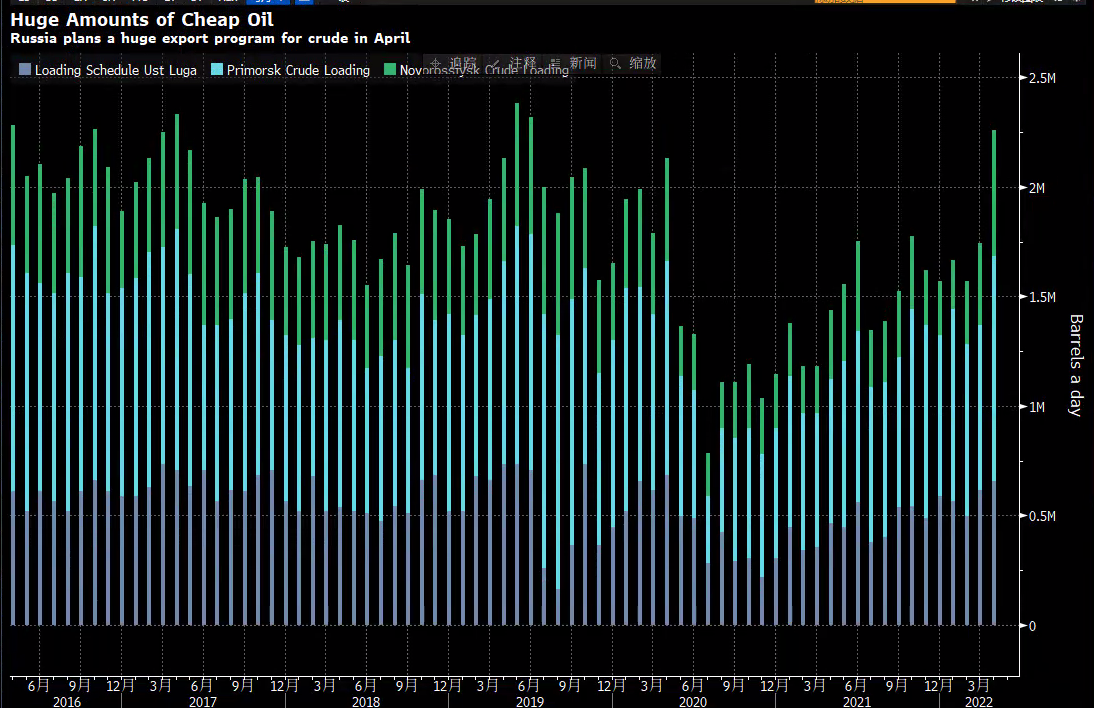The width and height of the screenshot is (1094, 708).
Task: Click the Primorsk legend color square
Action: (x=217, y=70)
